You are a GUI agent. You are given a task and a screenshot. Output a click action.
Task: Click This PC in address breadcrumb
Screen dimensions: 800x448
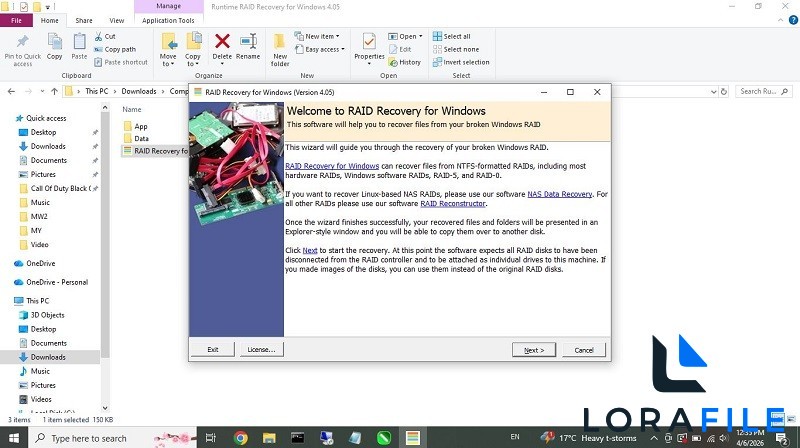(x=96, y=91)
